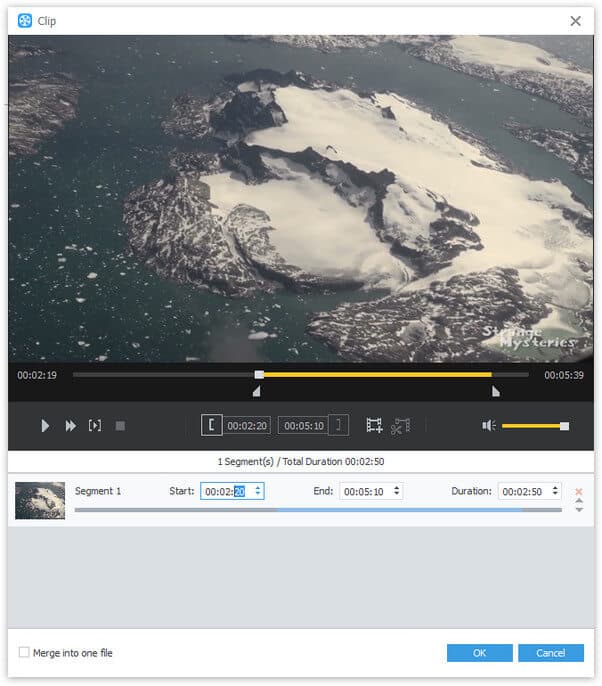This screenshot has height=686, width=602.
Task: Set clip start point bracket button
Action: click(x=212, y=425)
